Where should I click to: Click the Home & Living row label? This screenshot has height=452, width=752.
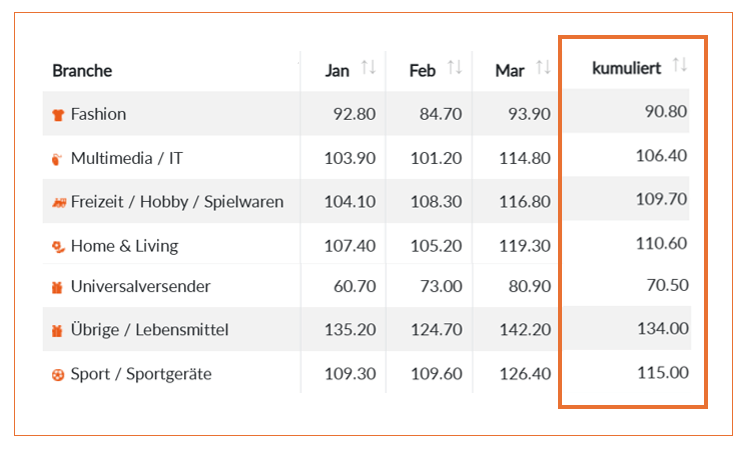[125, 246]
